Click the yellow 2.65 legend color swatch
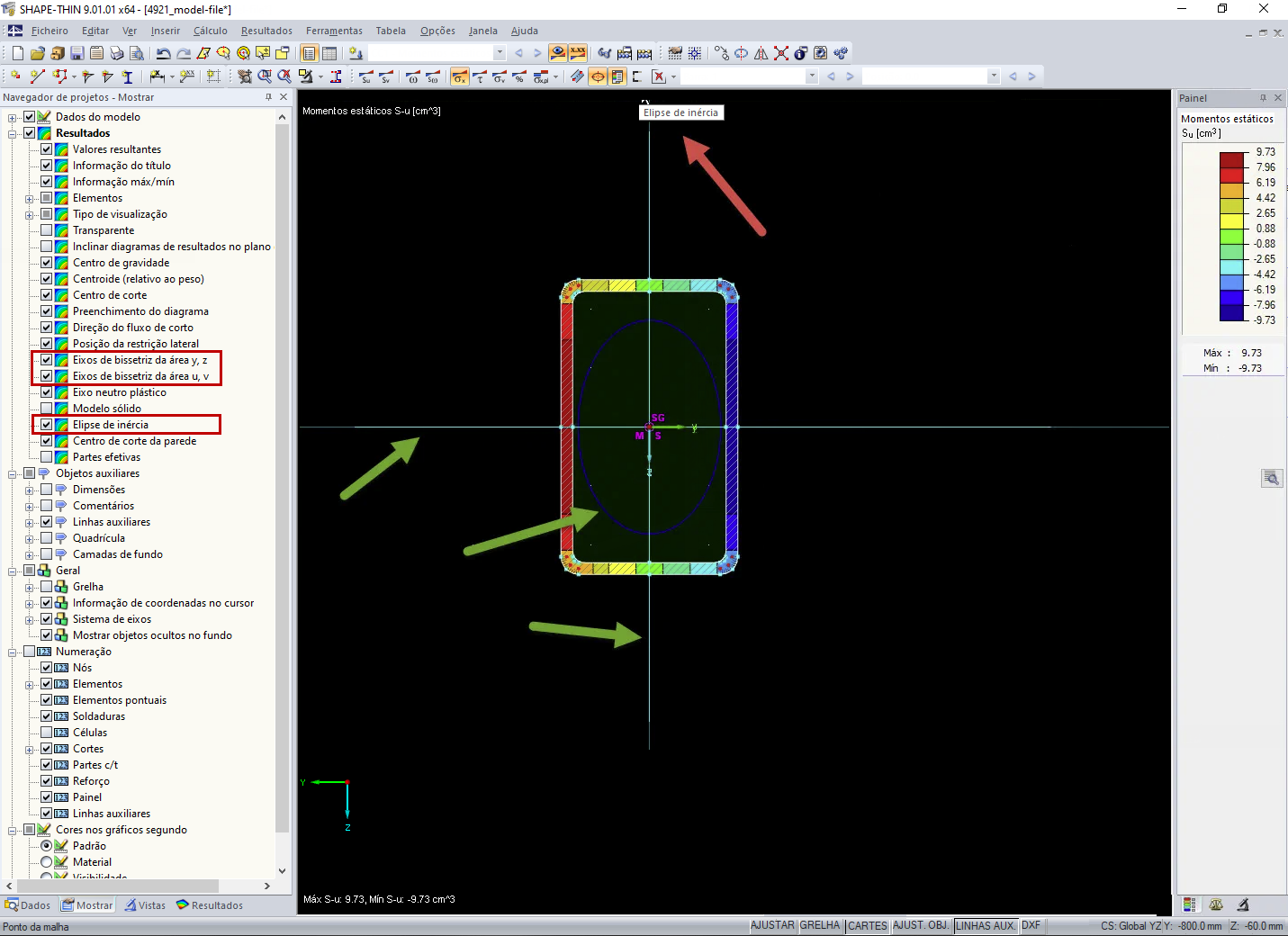 point(1231,221)
